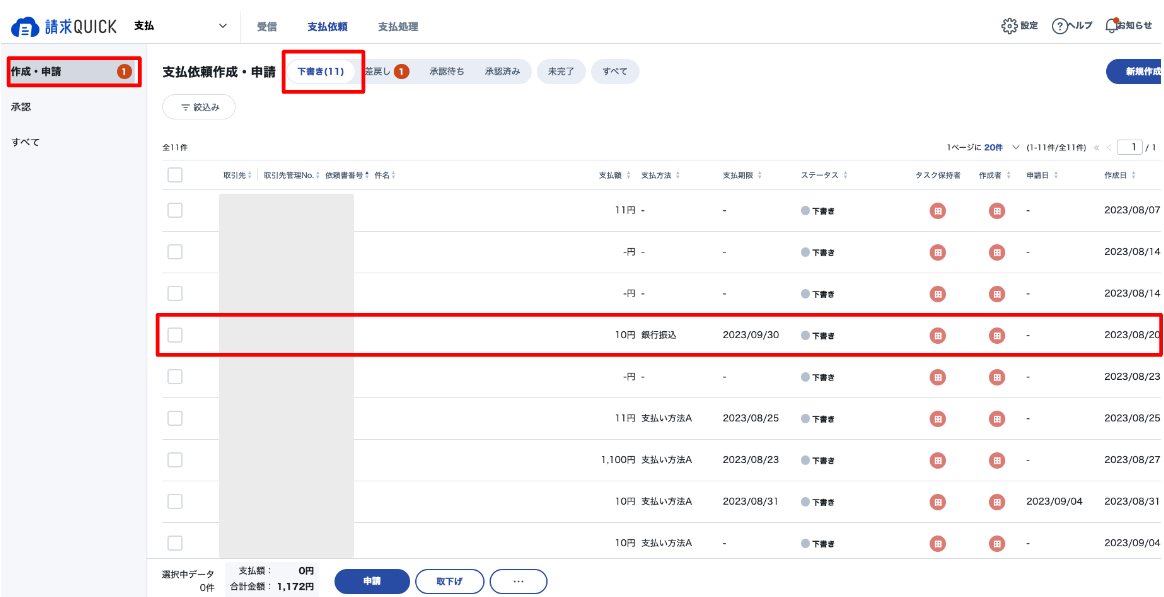This screenshot has width=1164, height=597.
Task: Check the row created 2023/08/07
Action: click(175, 211)
